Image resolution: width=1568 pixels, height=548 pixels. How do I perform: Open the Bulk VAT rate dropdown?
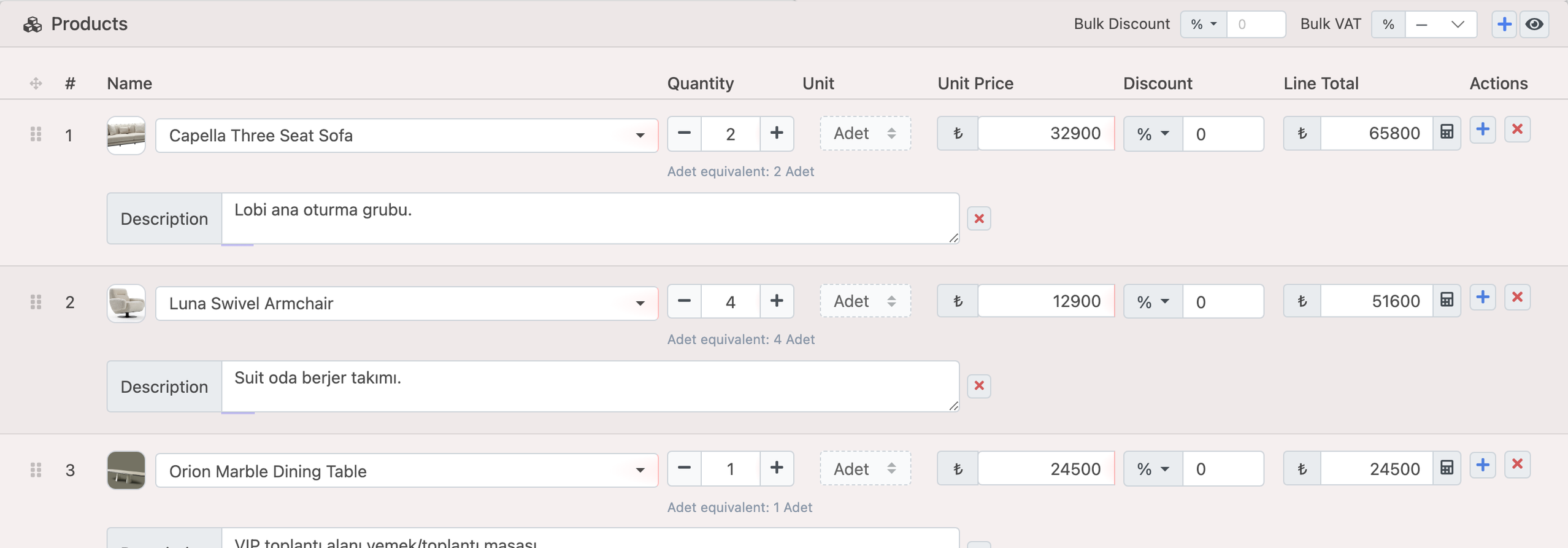pyautogui.click(x=1440, y=25)
